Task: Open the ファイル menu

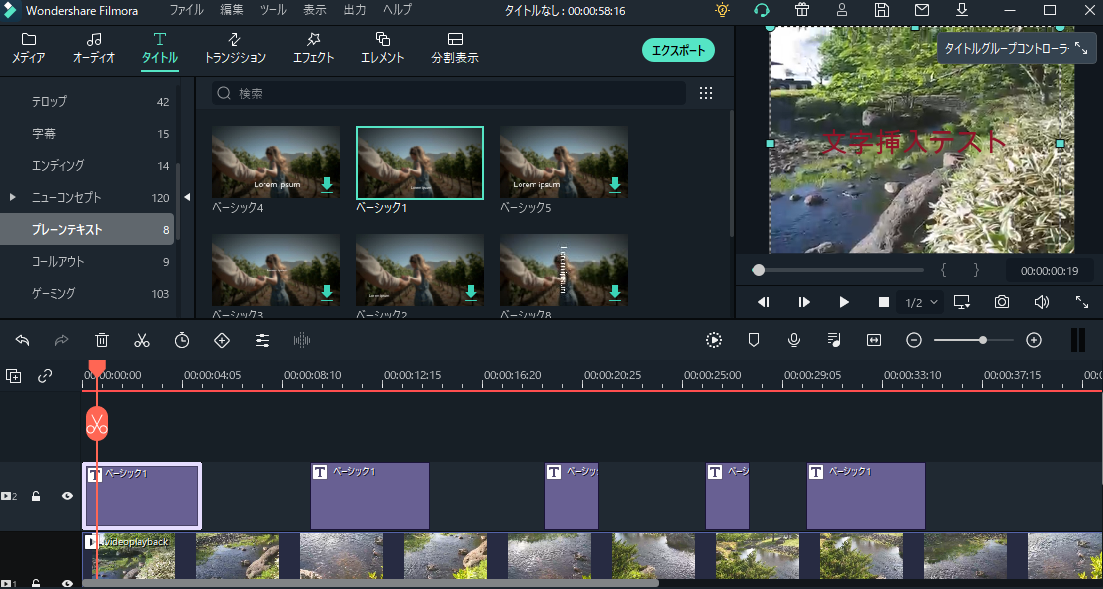Action: click(x=186, y=11)
